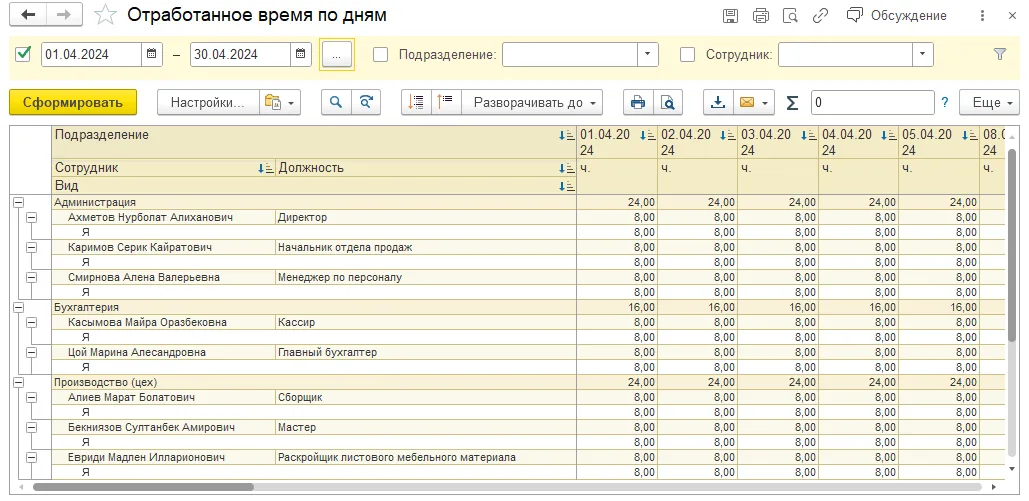The height and width of the screenshot is (501, 1029).
Task: Select Евриди Мадлен Илларионович name cell
Action: point(163,458)
